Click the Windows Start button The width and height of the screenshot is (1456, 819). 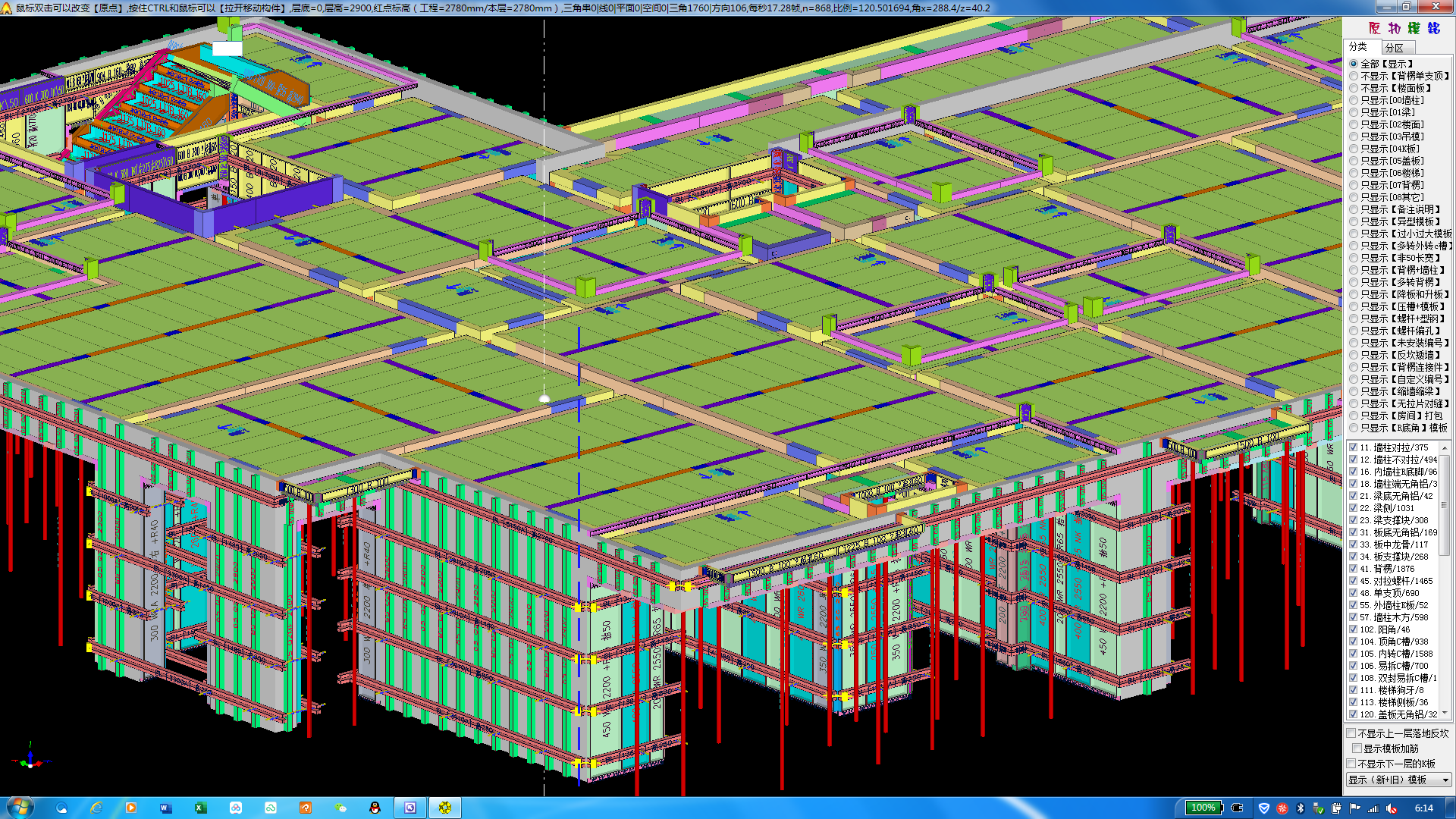[20, 807]
